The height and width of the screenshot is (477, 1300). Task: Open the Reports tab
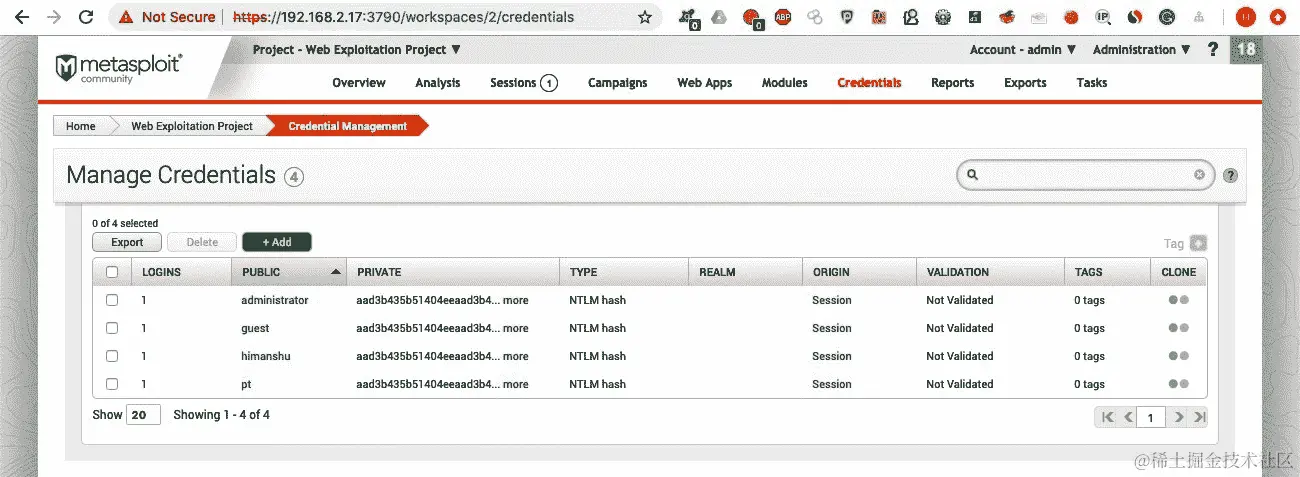(x=952, y=83)
